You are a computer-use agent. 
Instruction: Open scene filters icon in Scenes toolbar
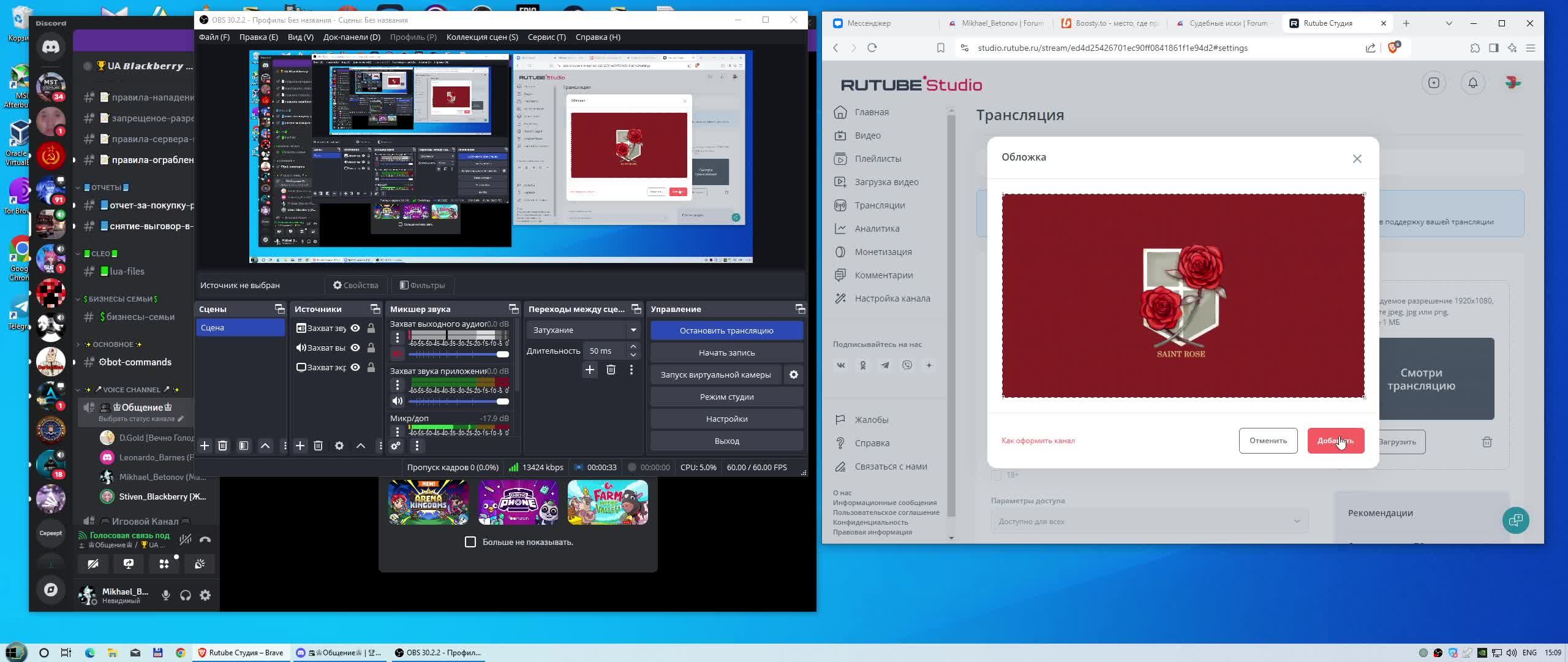(244, 446)
